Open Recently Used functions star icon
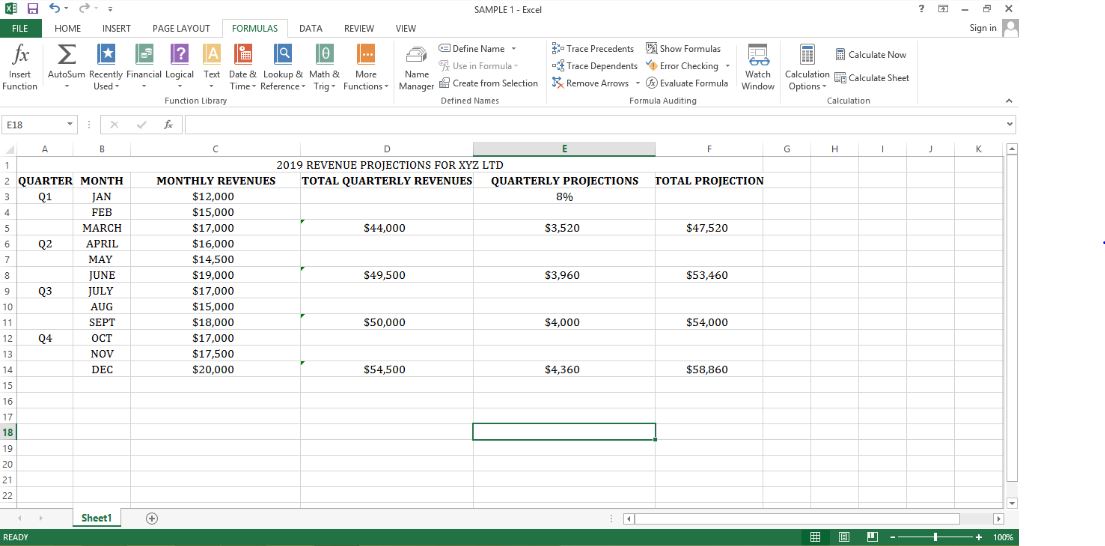 coord(106,55)
